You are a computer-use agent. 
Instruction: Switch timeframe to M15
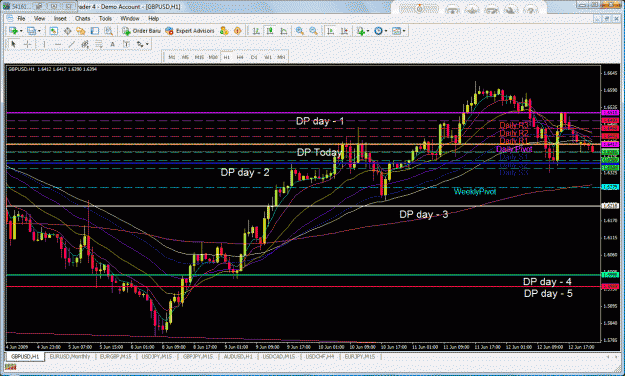point(199,57)
